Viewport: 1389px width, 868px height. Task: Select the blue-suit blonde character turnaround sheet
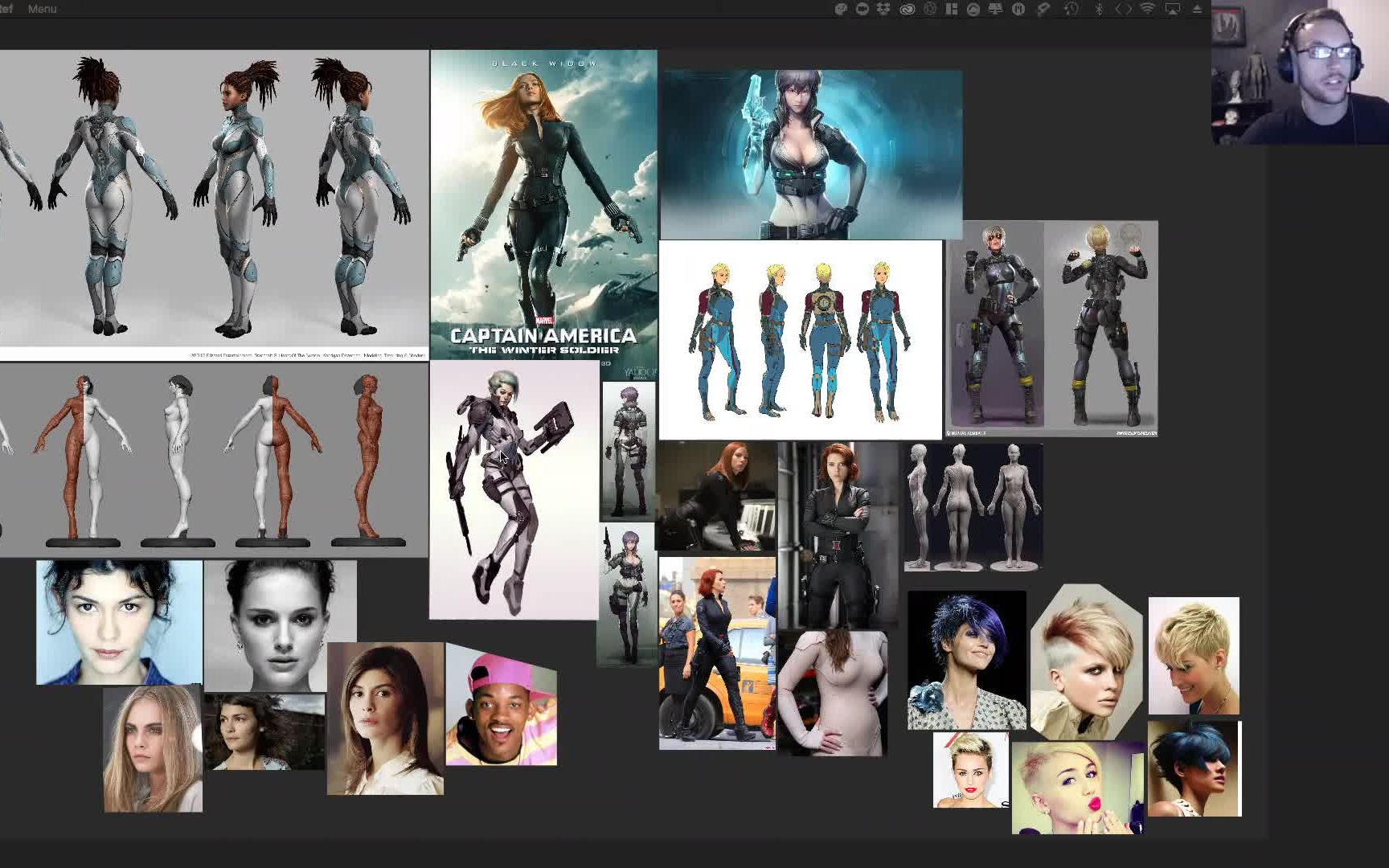801,339
